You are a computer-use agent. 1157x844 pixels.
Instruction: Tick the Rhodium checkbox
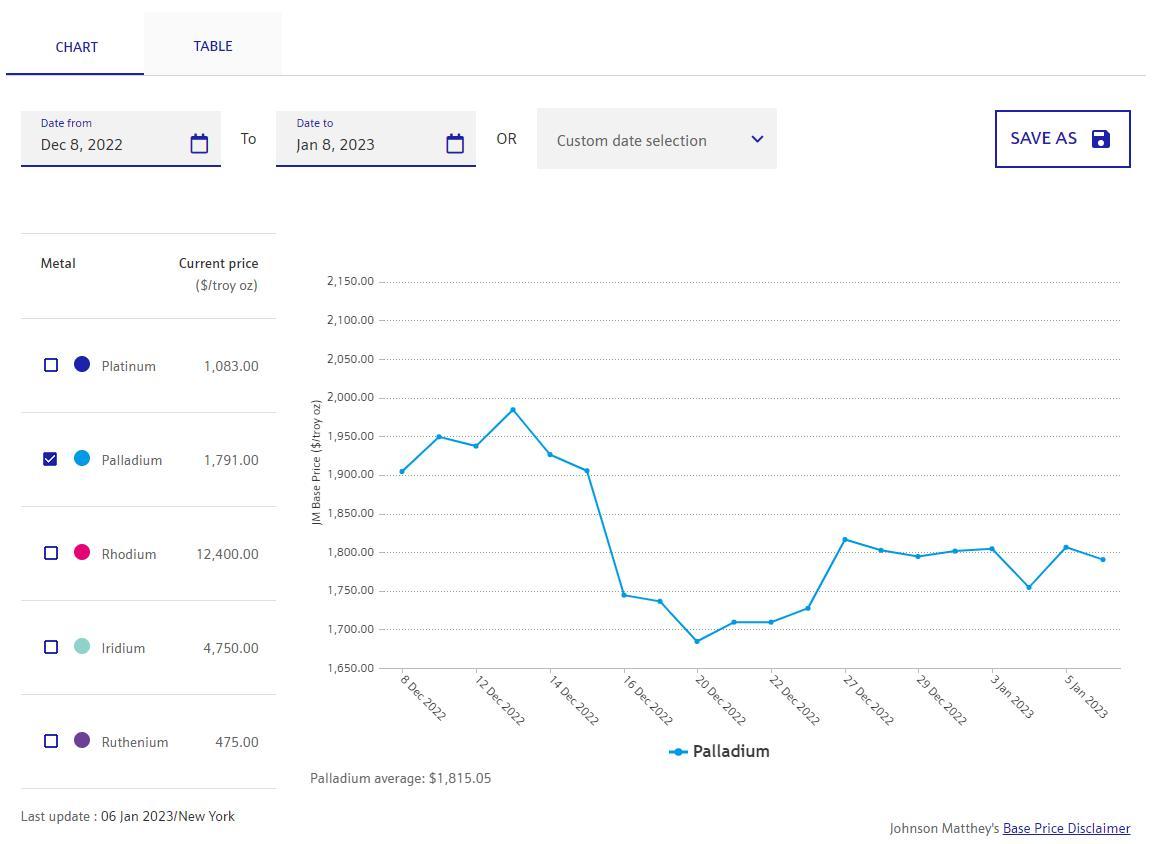click(51, 553)
